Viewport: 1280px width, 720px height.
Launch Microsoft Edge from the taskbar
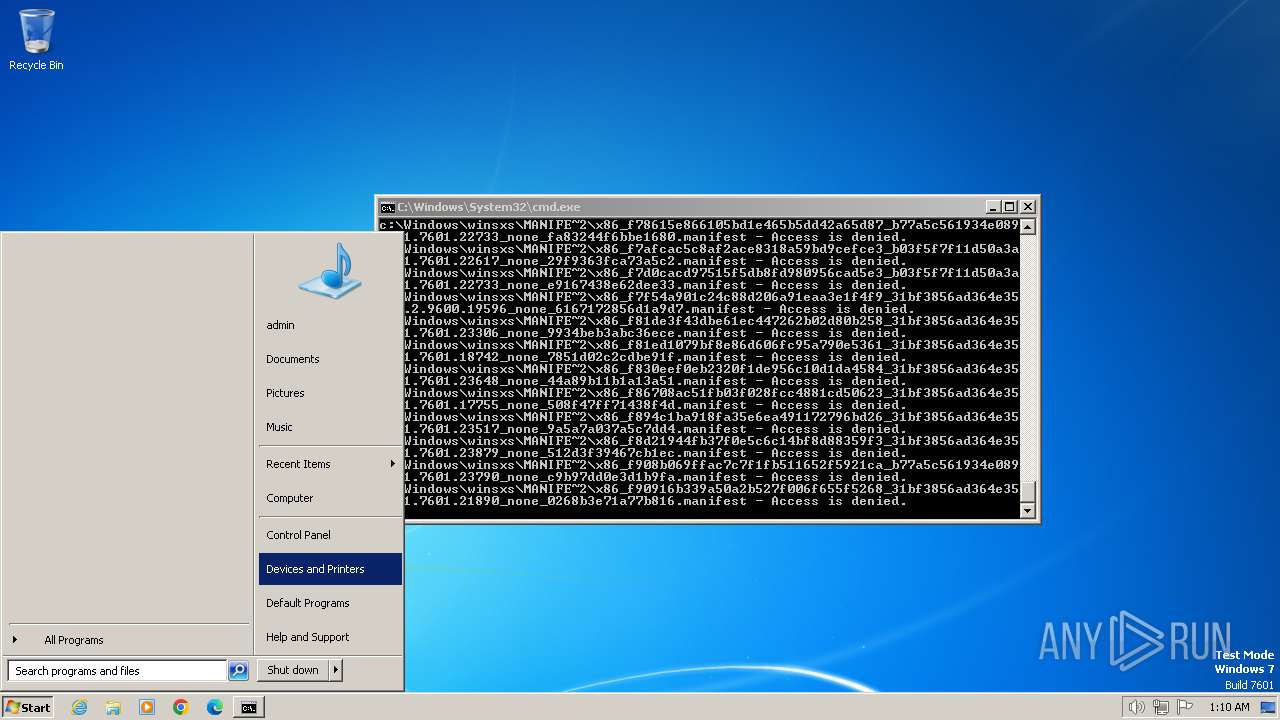(x=215, y=707)
